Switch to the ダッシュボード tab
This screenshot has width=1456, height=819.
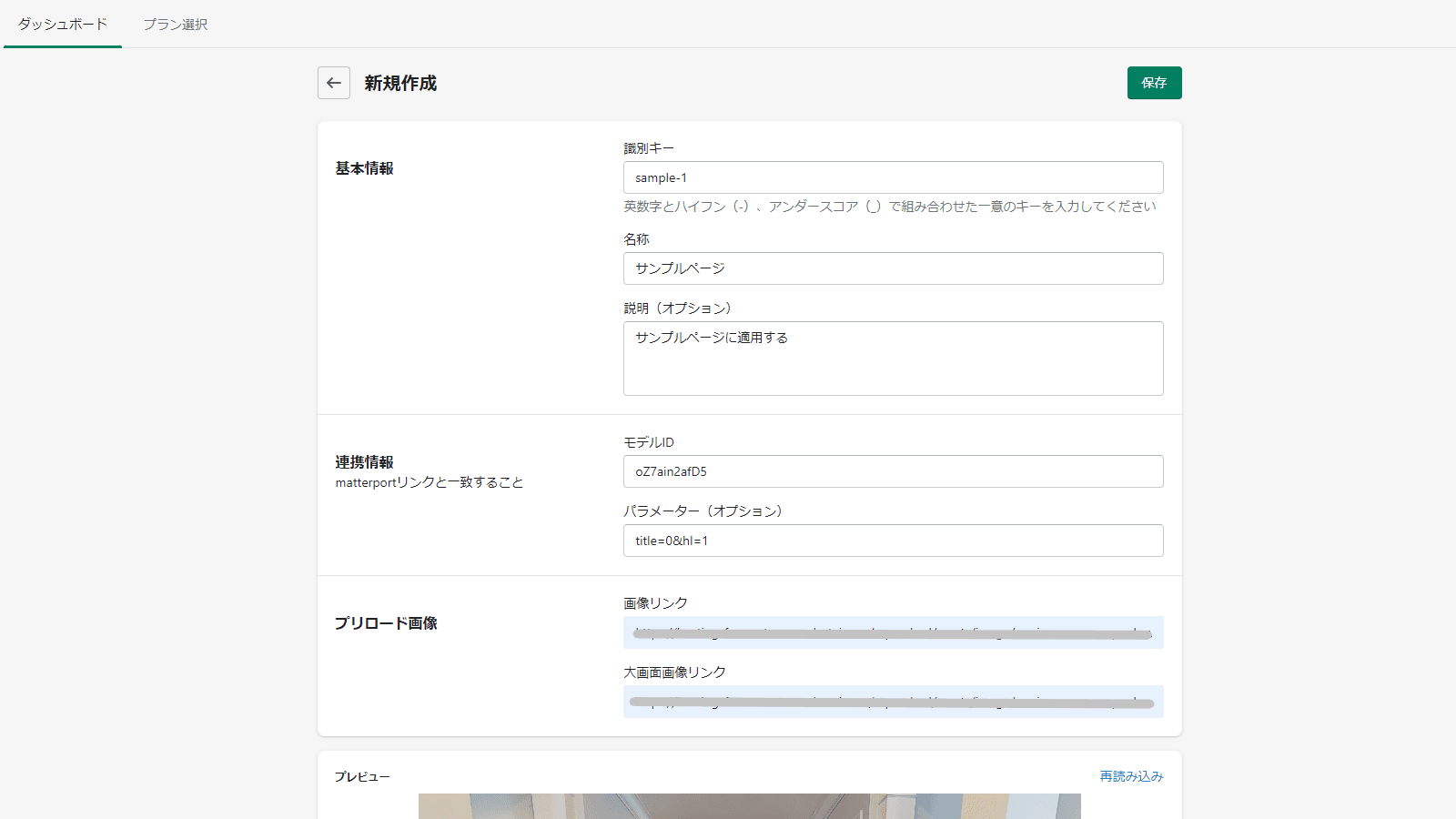point(60,25)
